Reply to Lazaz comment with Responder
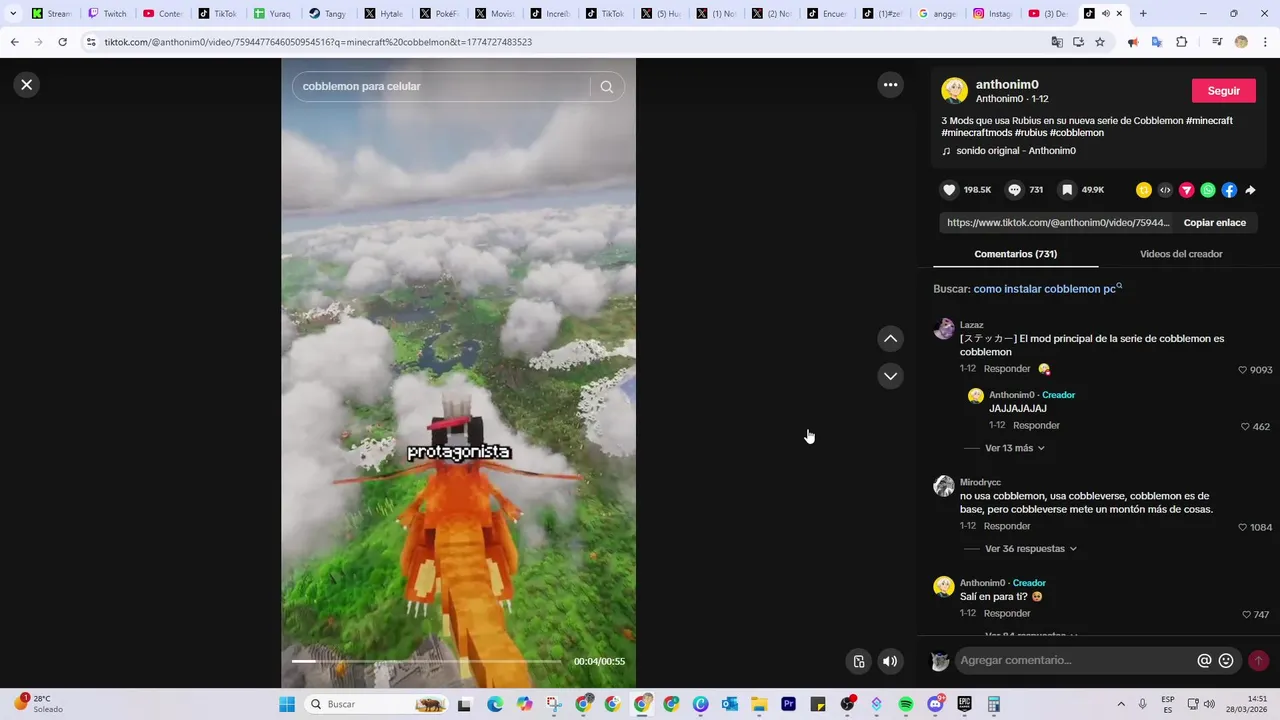The height and width of the screenshot is (720, 1280). pos(1007,369)
